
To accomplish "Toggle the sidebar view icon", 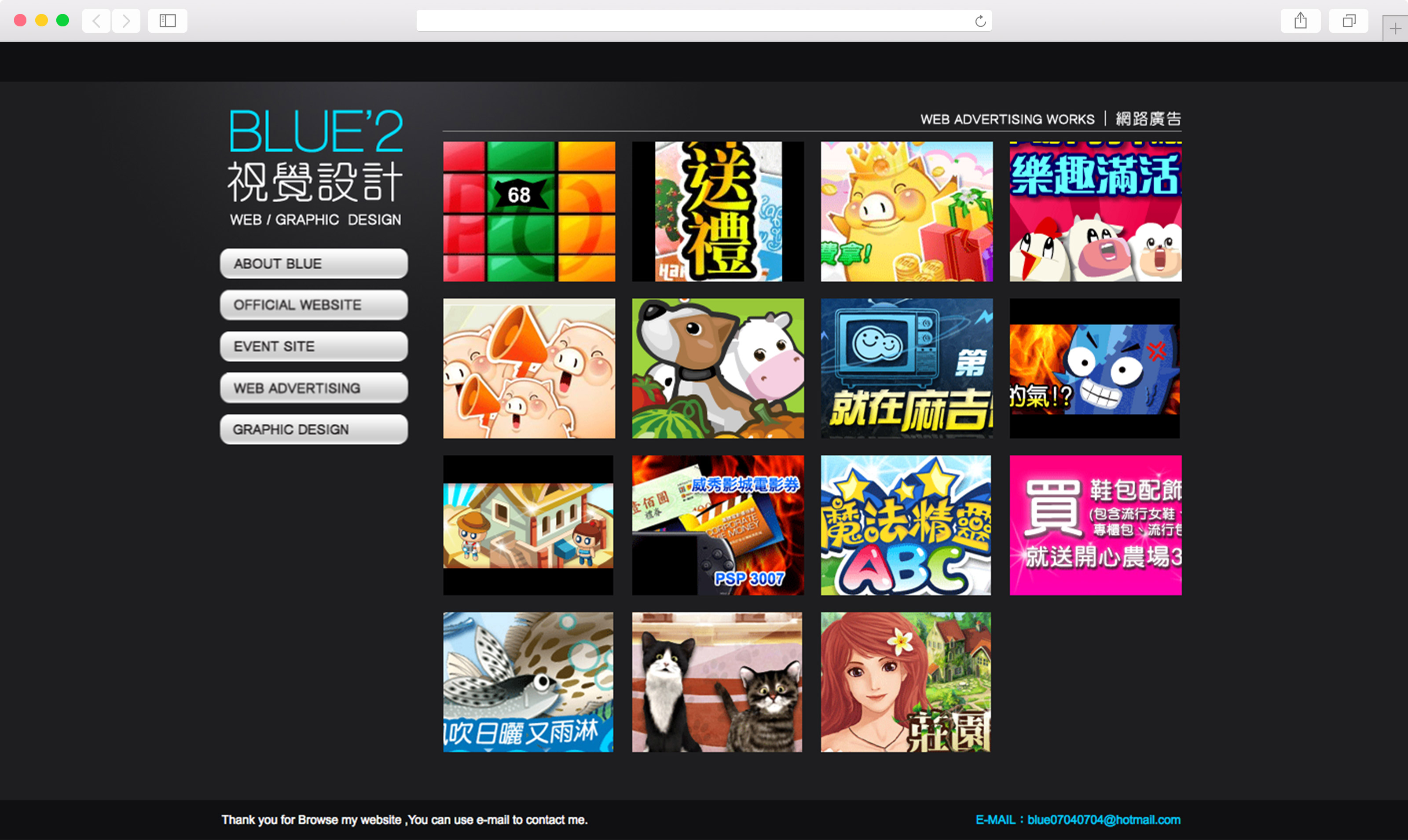I will pos(168,21).
